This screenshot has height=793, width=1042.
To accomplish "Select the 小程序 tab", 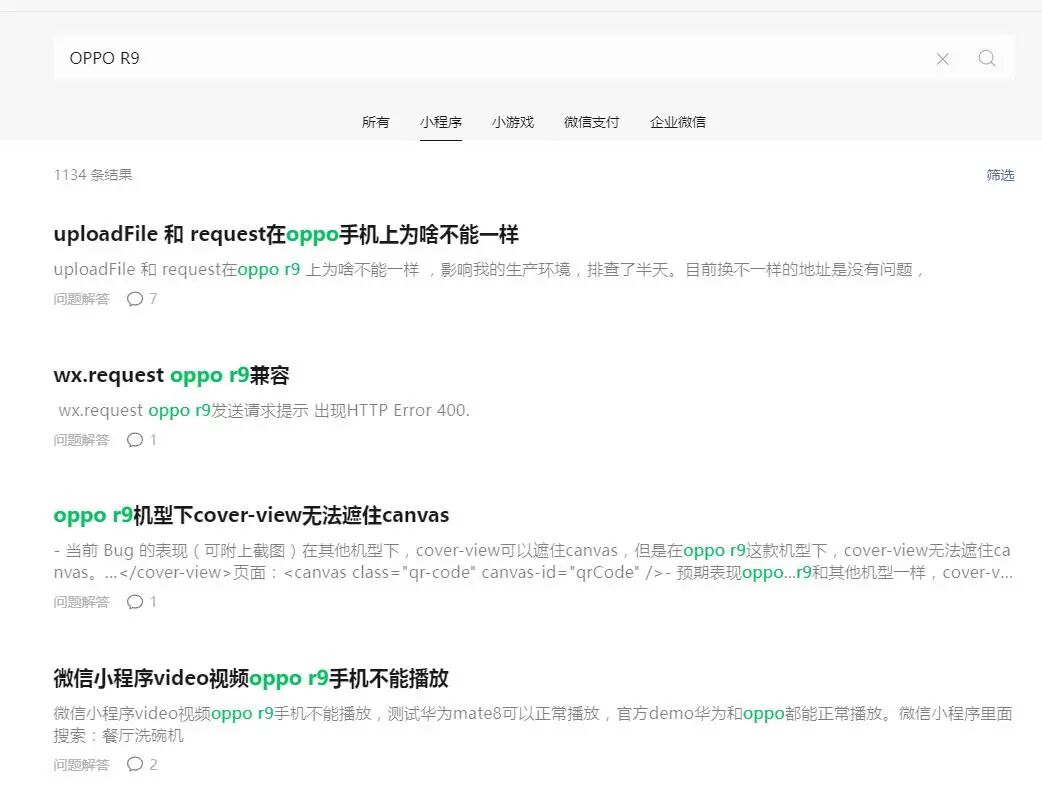I will 441,122.
